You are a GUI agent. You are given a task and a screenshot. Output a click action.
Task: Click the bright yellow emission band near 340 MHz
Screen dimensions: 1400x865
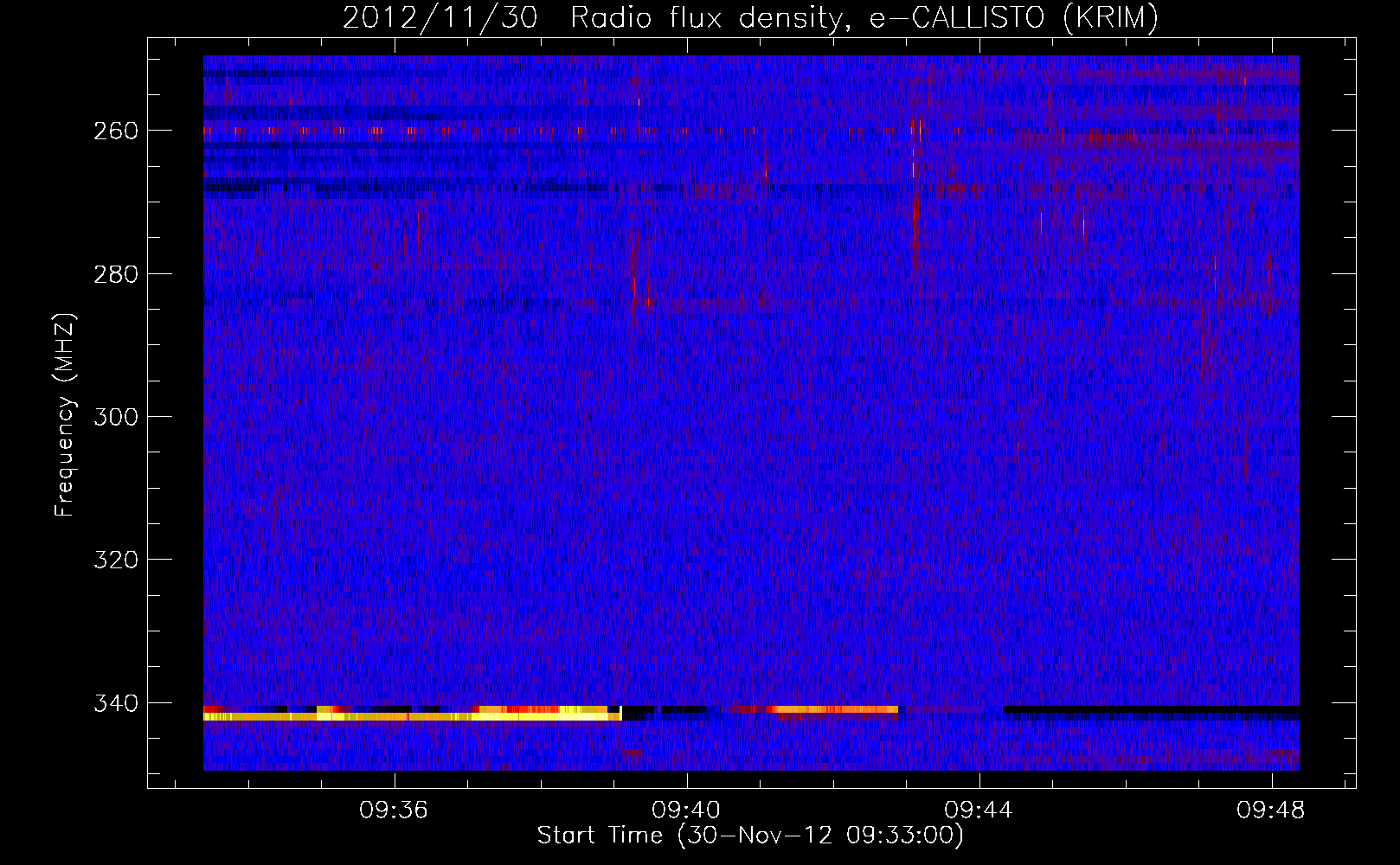tap(413, 716)
